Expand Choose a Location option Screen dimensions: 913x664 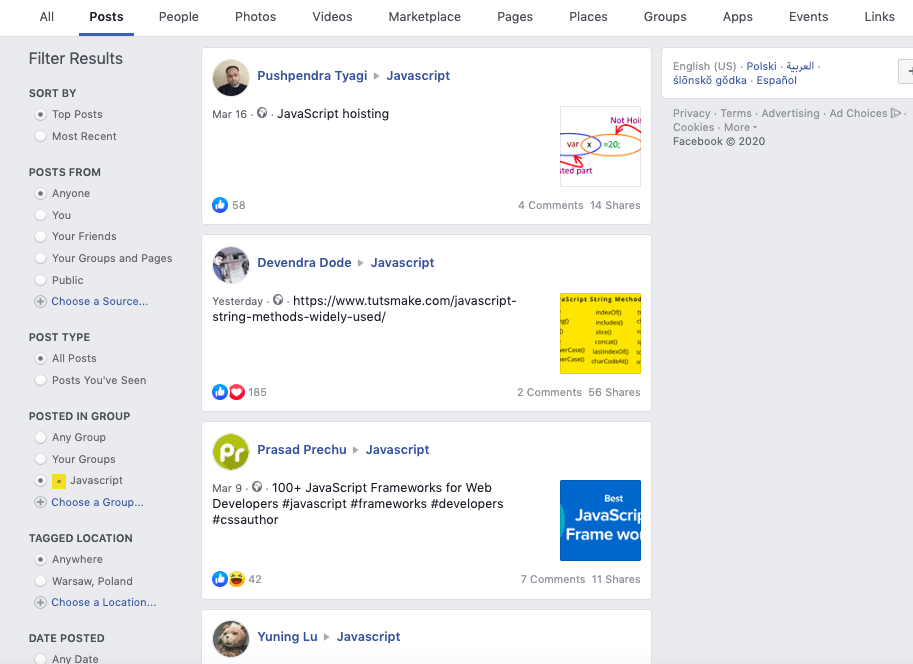[103, 602]
